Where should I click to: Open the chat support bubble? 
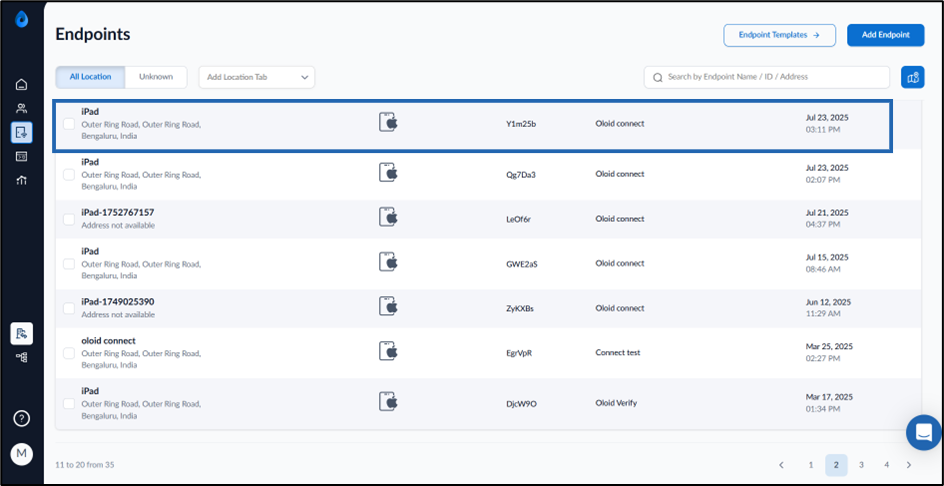tap(924, 432)
